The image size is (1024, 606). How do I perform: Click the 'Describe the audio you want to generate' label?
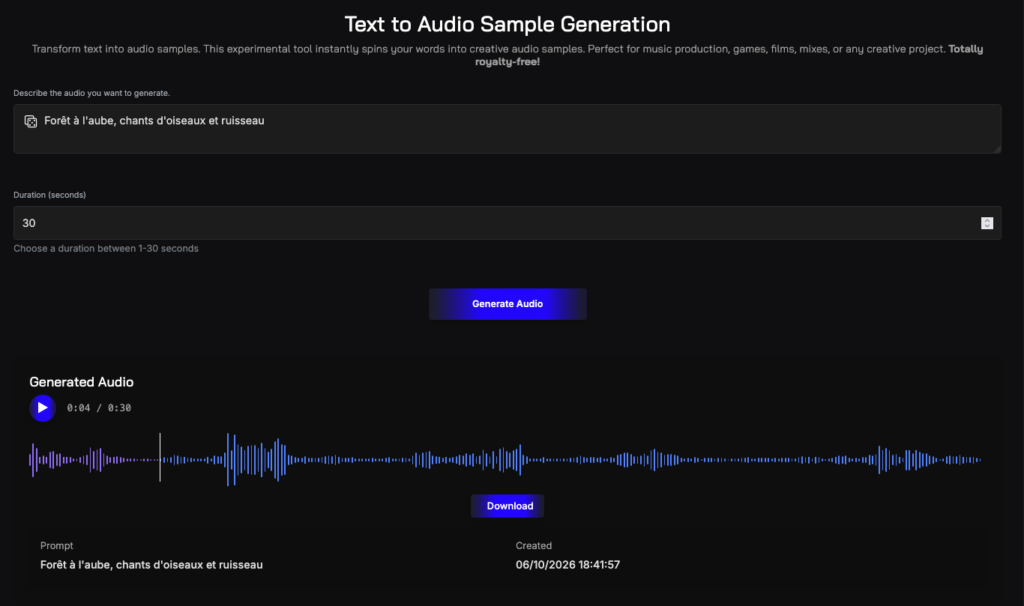pyautogui.click(x=91, y=93)
